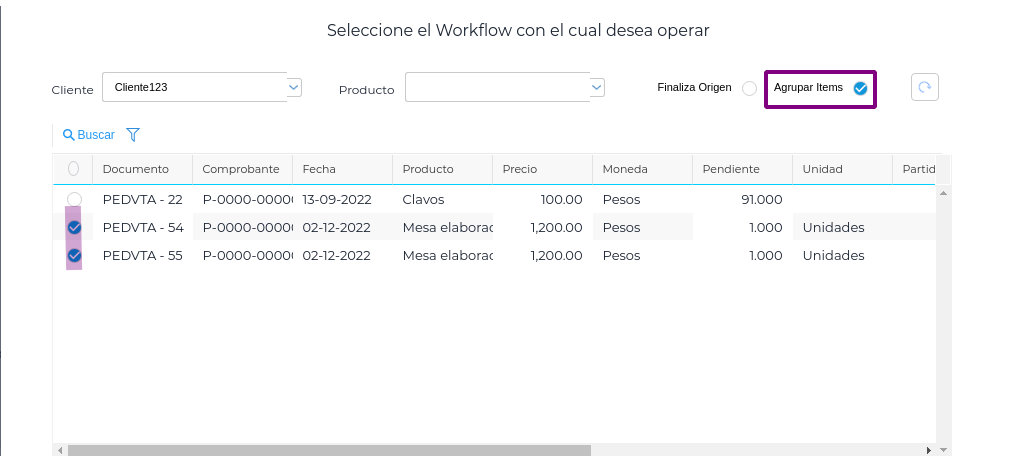This screenshot has width=1024, height=456.
Task: Open the filter funnel icon
Action: [x=133, y=135]
